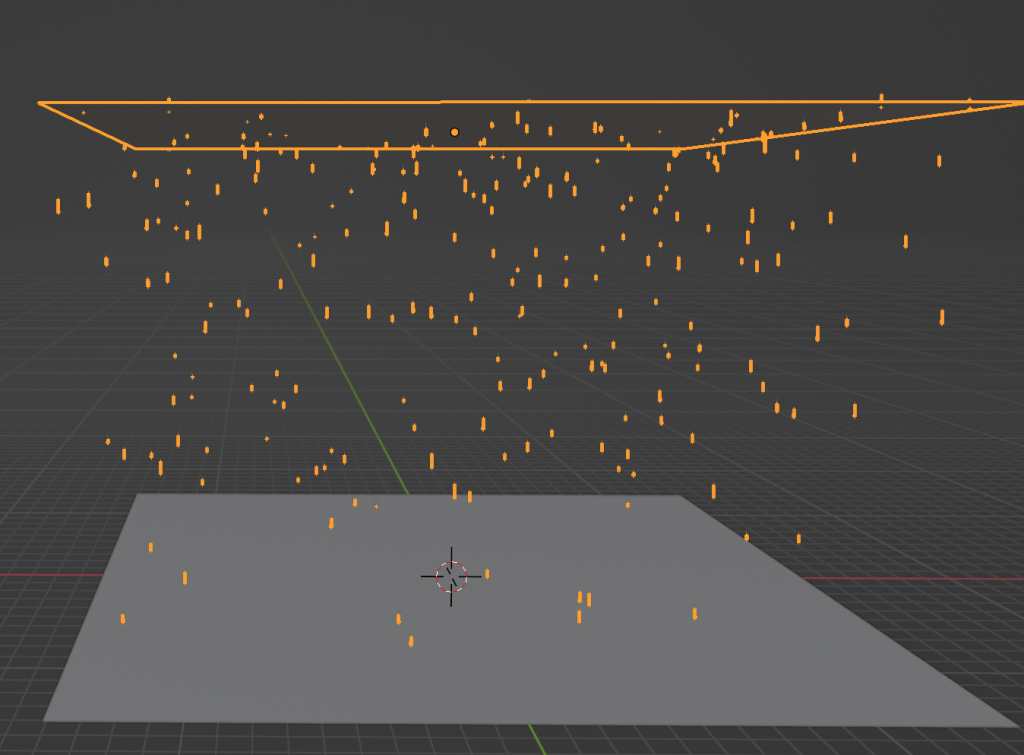Click the gray ground plane surface
The height and width of the screenshot is (755, 1024).
click(300, 650)
